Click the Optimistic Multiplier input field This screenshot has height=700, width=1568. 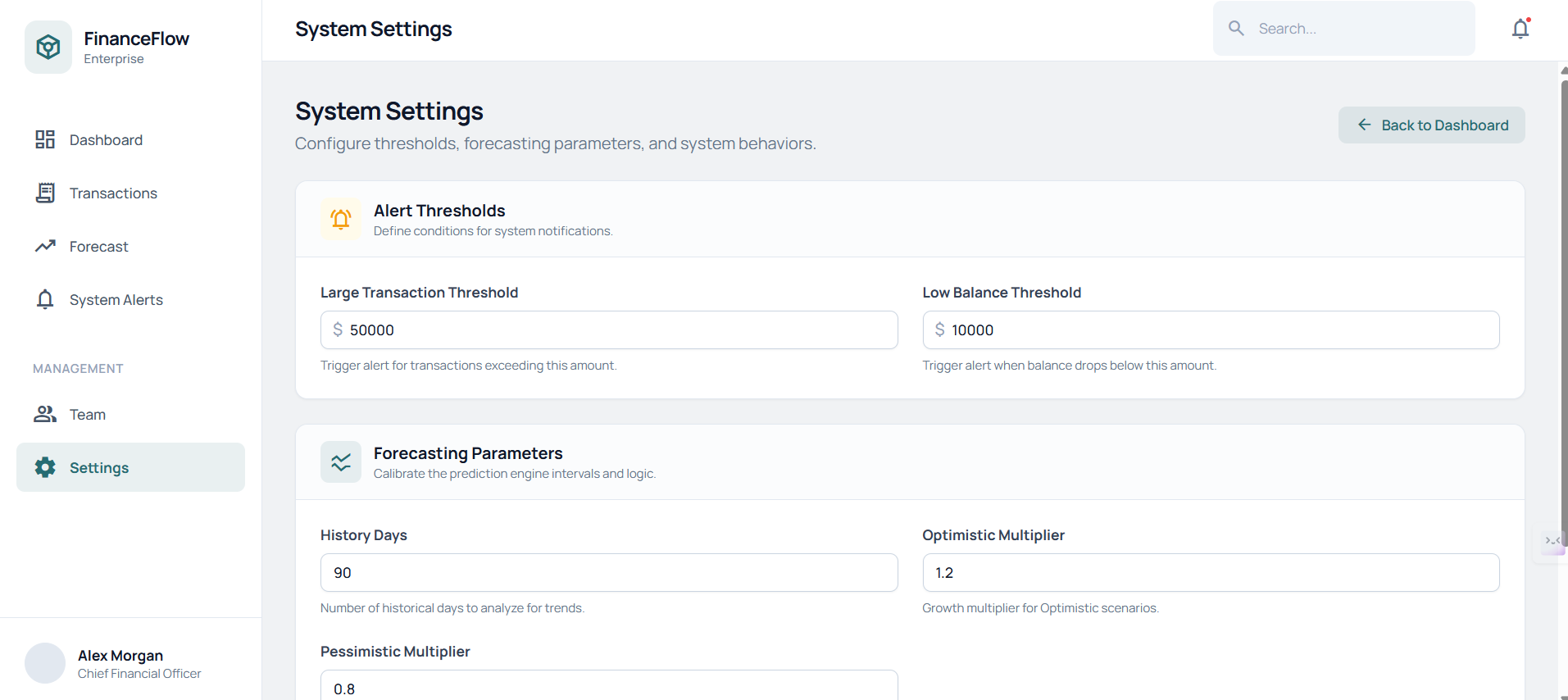click(1211, 573)
